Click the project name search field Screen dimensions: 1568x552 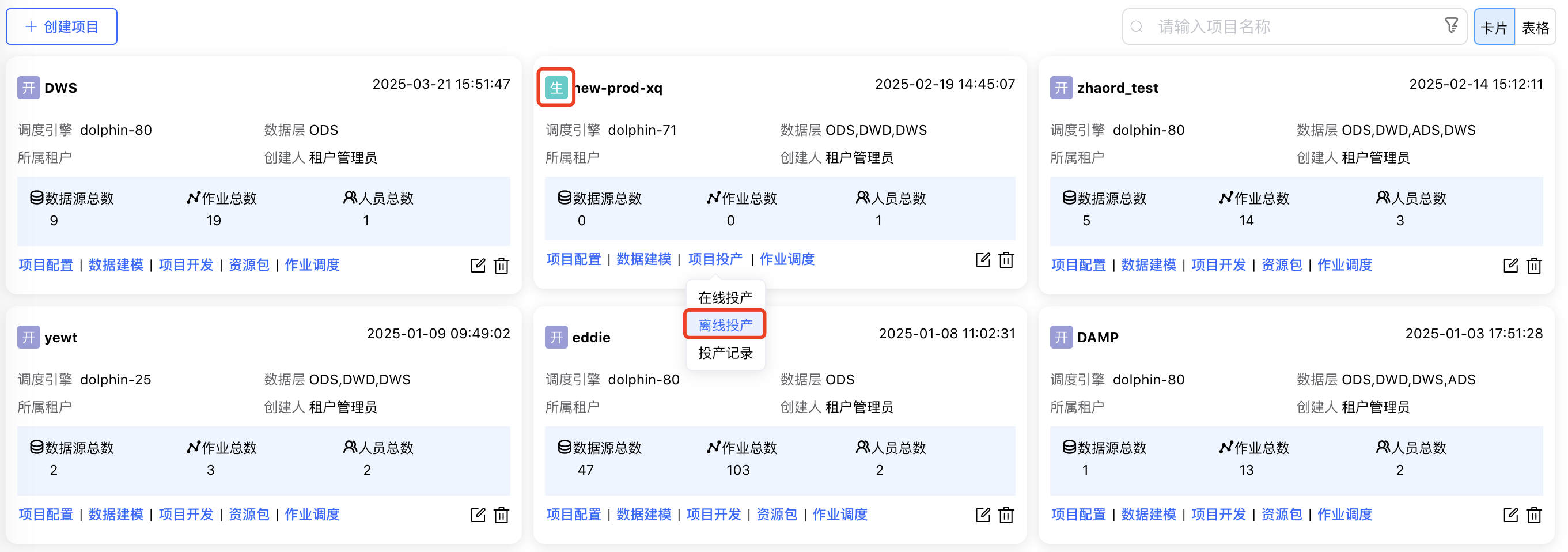coord(1290,27)
